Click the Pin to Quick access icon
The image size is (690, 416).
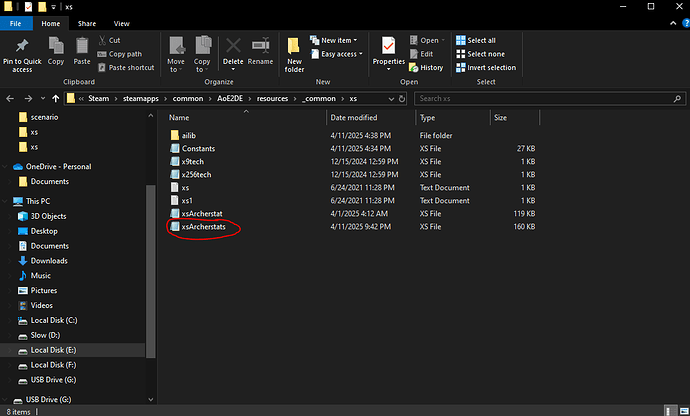(22, 46)
